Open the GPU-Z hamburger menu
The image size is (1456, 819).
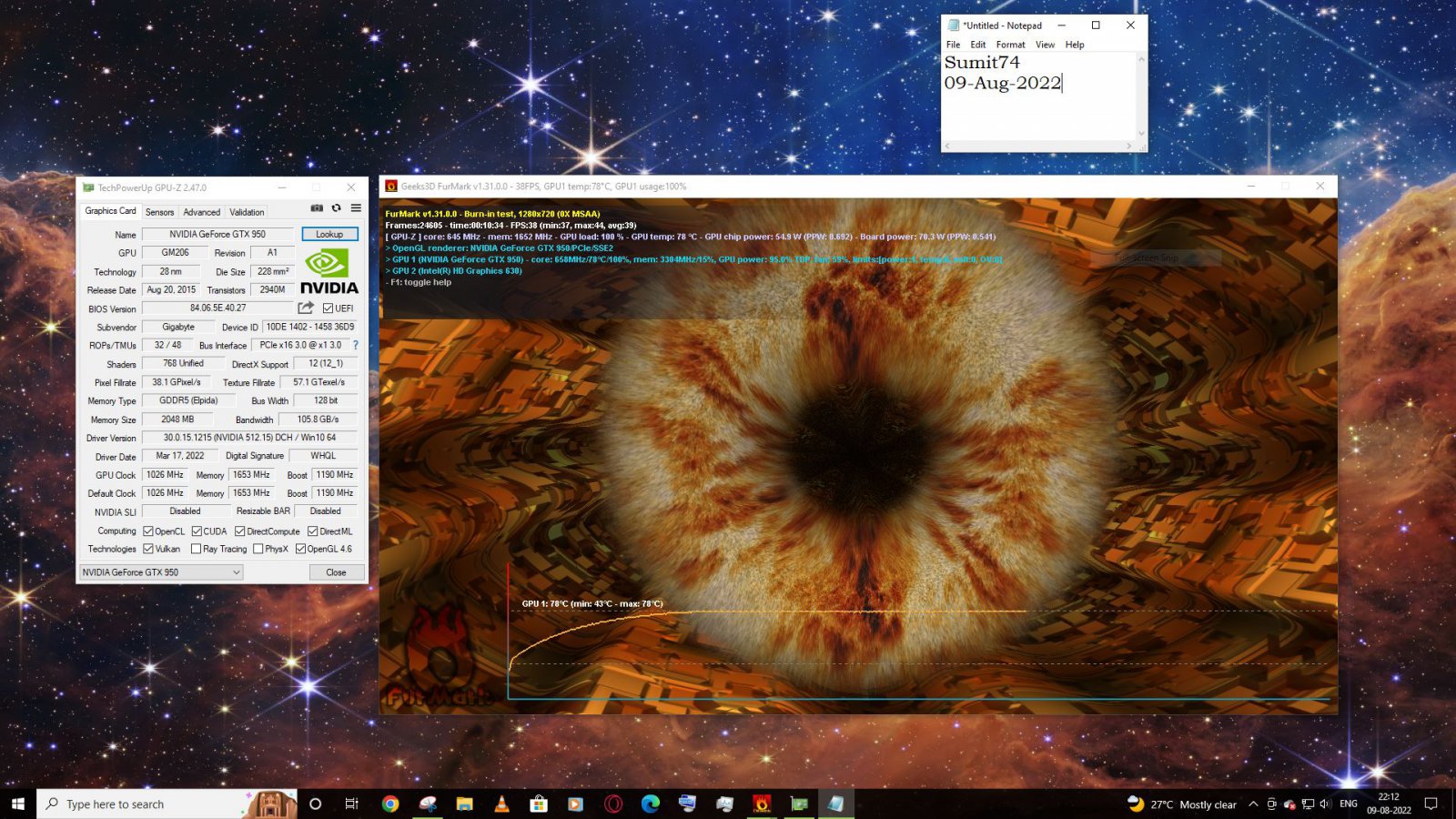coord(356,208)
